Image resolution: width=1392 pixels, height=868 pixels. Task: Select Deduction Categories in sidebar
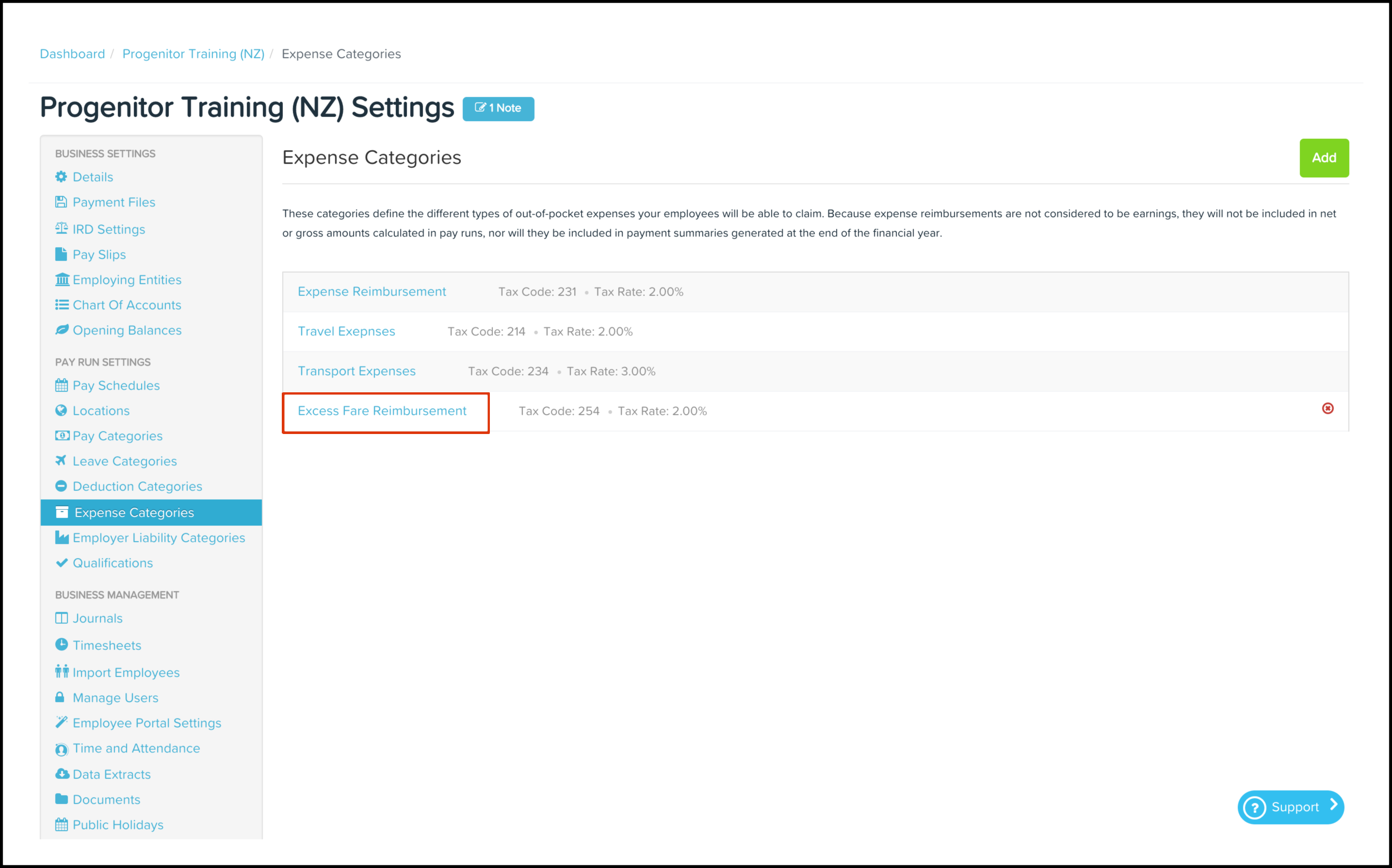(137, 486)
